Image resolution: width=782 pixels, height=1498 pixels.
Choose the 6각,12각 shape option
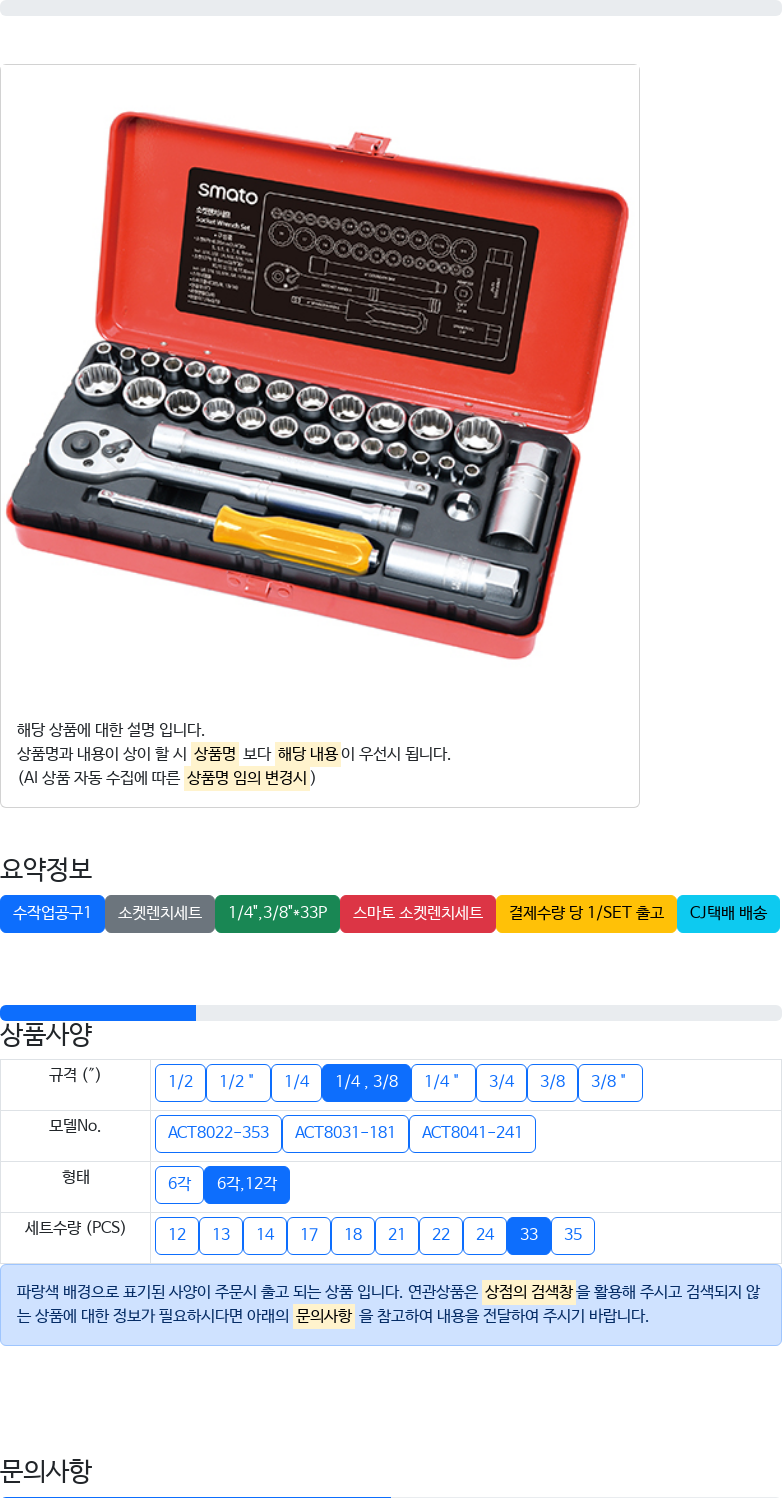[x=247, y=1185]
